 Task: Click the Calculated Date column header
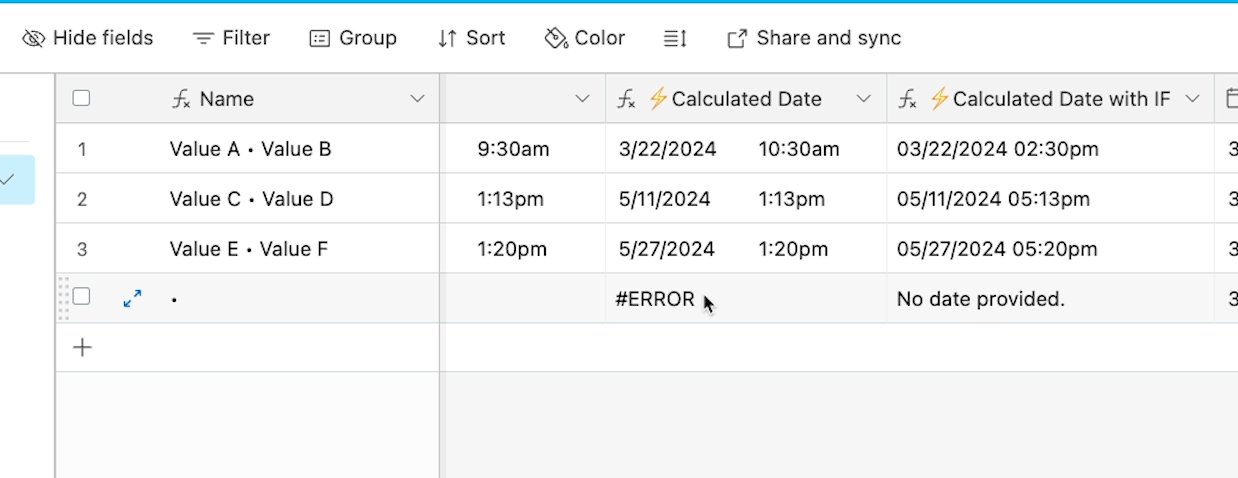pos(746,99)
